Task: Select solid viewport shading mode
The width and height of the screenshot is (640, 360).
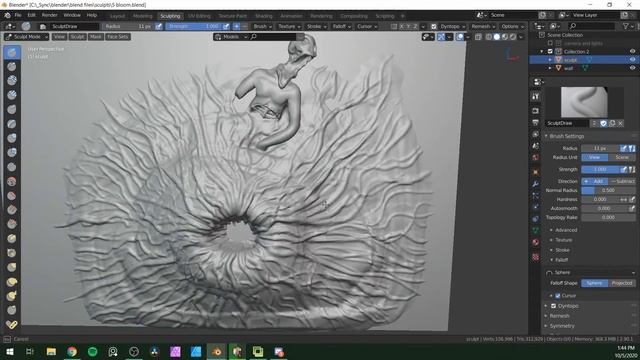Action: pos(497,37)
